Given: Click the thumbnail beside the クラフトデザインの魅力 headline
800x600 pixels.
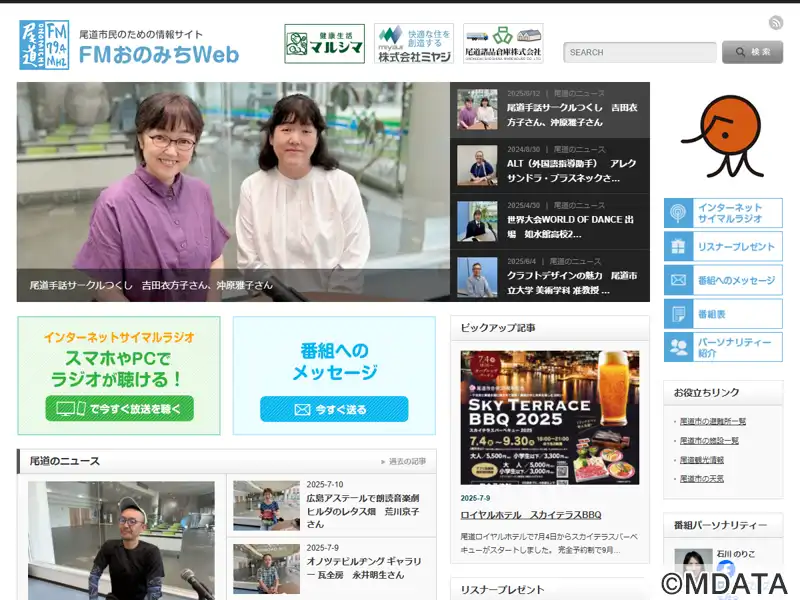Looking at the screenshot, I should pos(477,277).
